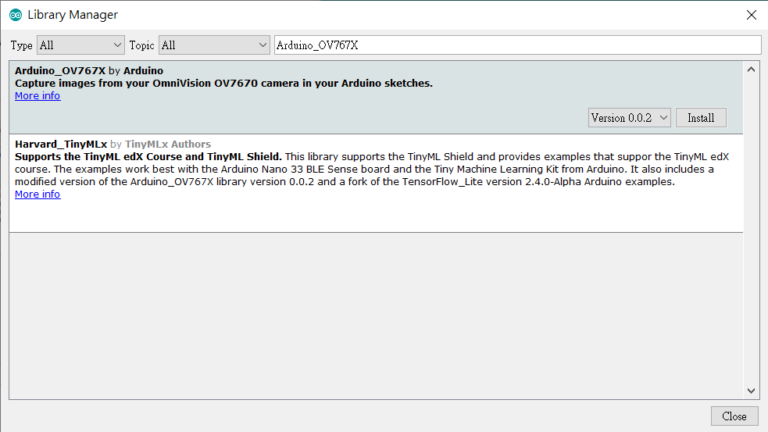The height and width of the screenshot is (432, 768).
Task: Click the Arduino logo in title bar
Action: 15,15
